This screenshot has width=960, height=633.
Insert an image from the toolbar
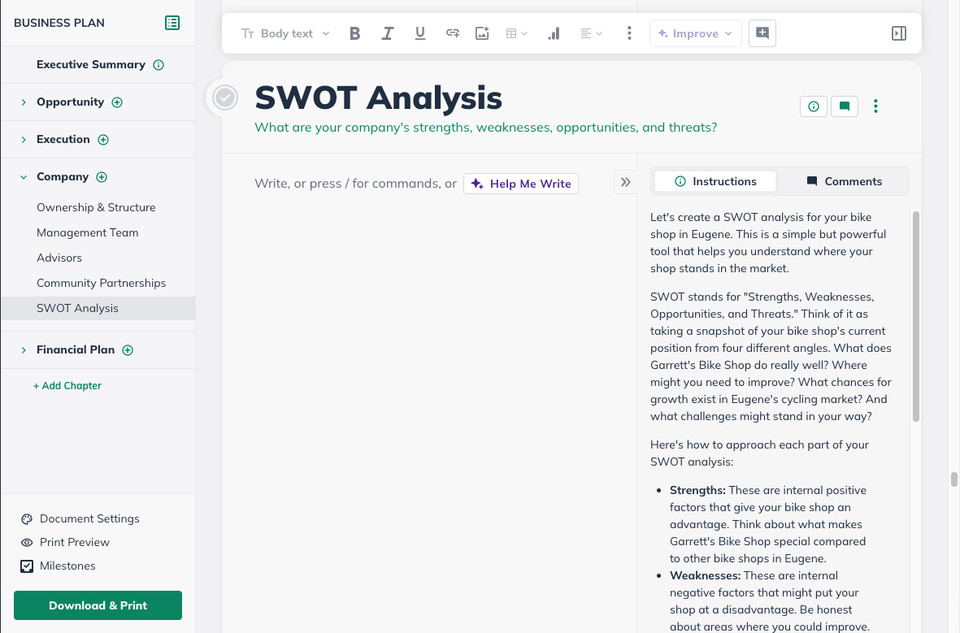[x=482, y=34]
